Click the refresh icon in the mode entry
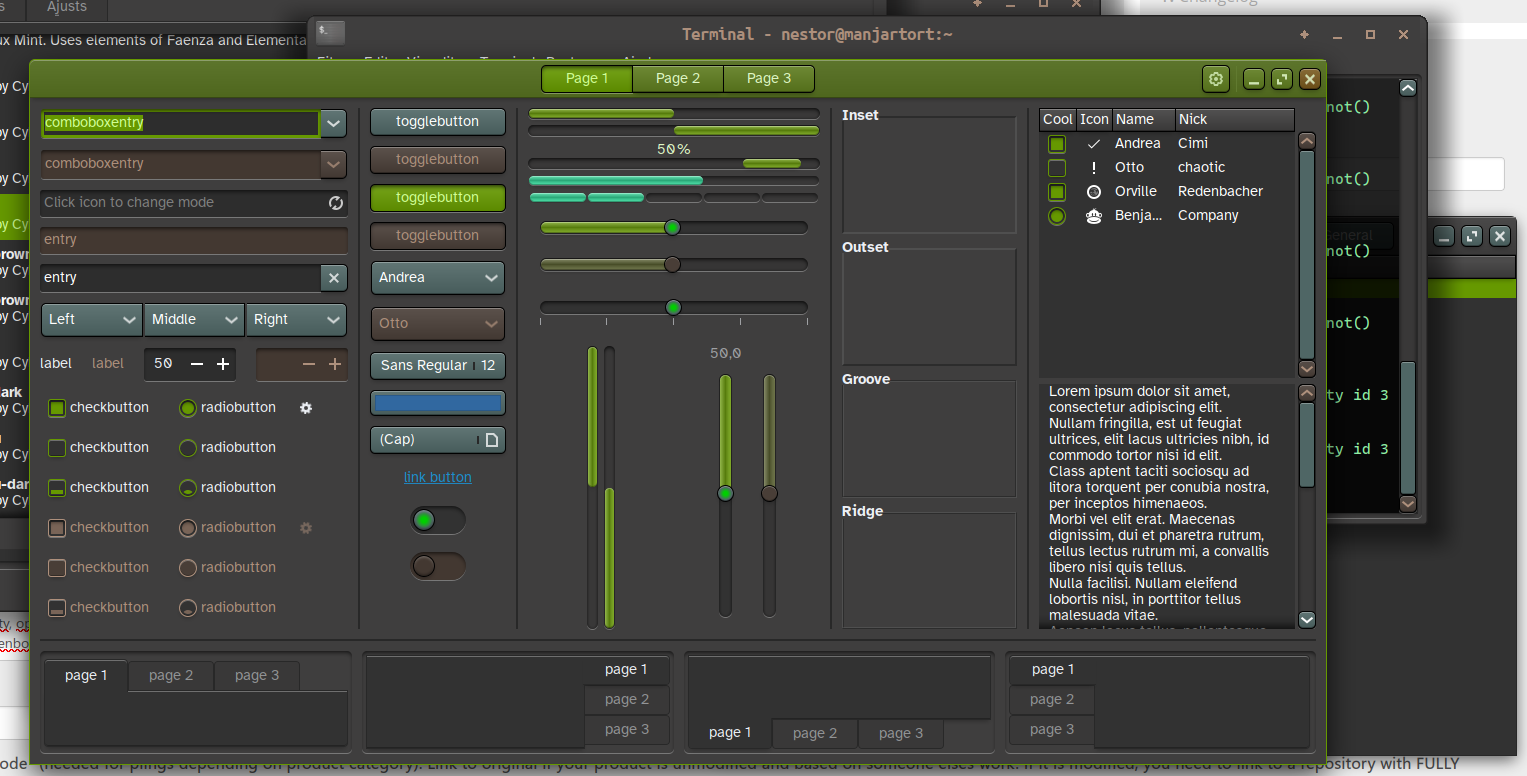 (336, 203)
